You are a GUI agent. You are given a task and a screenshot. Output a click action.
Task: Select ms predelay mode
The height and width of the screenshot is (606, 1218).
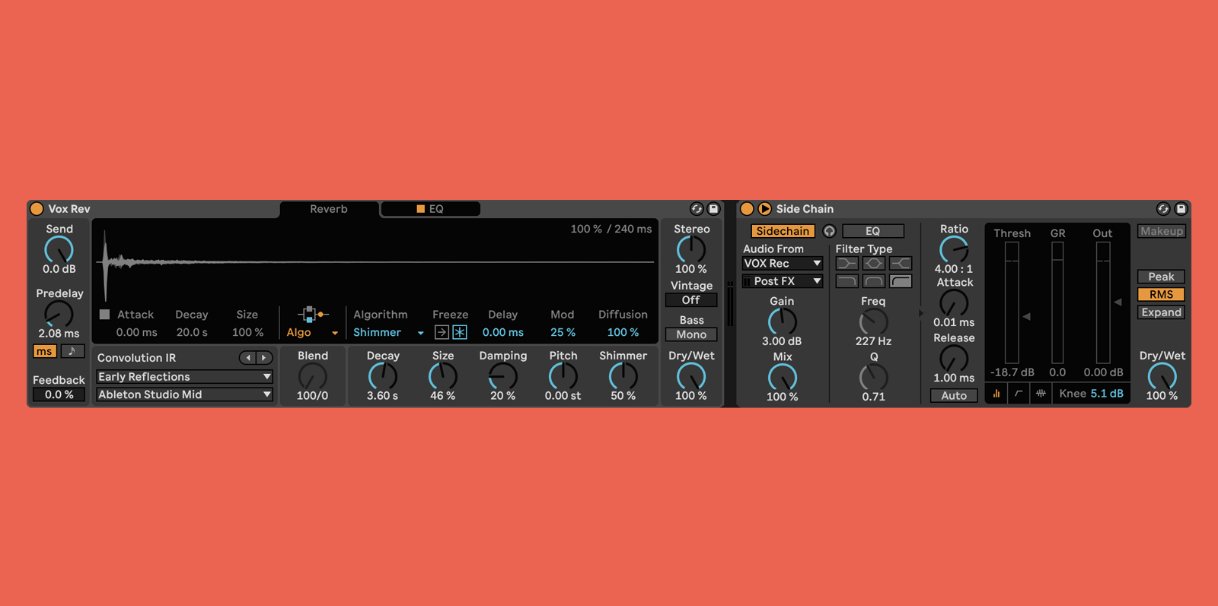tap(45, 351)
